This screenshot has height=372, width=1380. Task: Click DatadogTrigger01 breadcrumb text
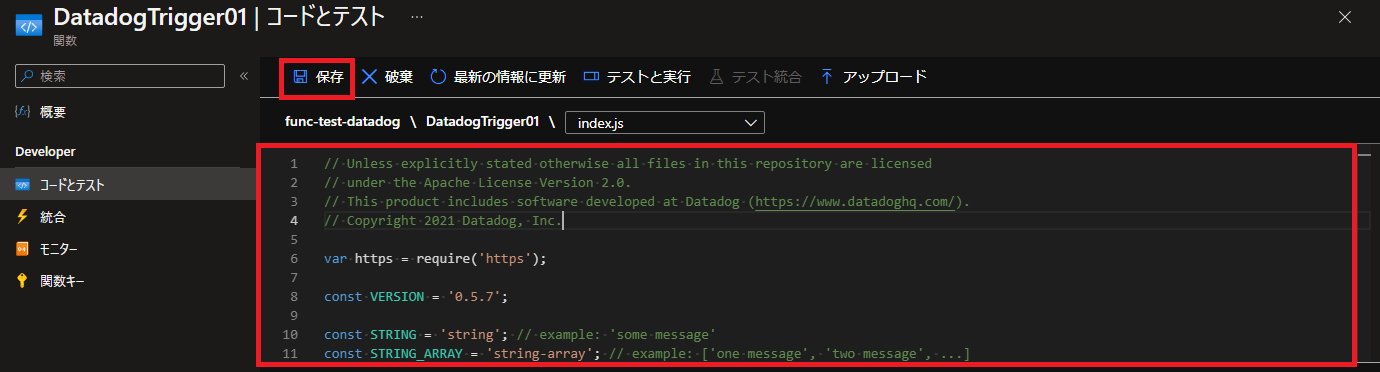coord(483,122)
